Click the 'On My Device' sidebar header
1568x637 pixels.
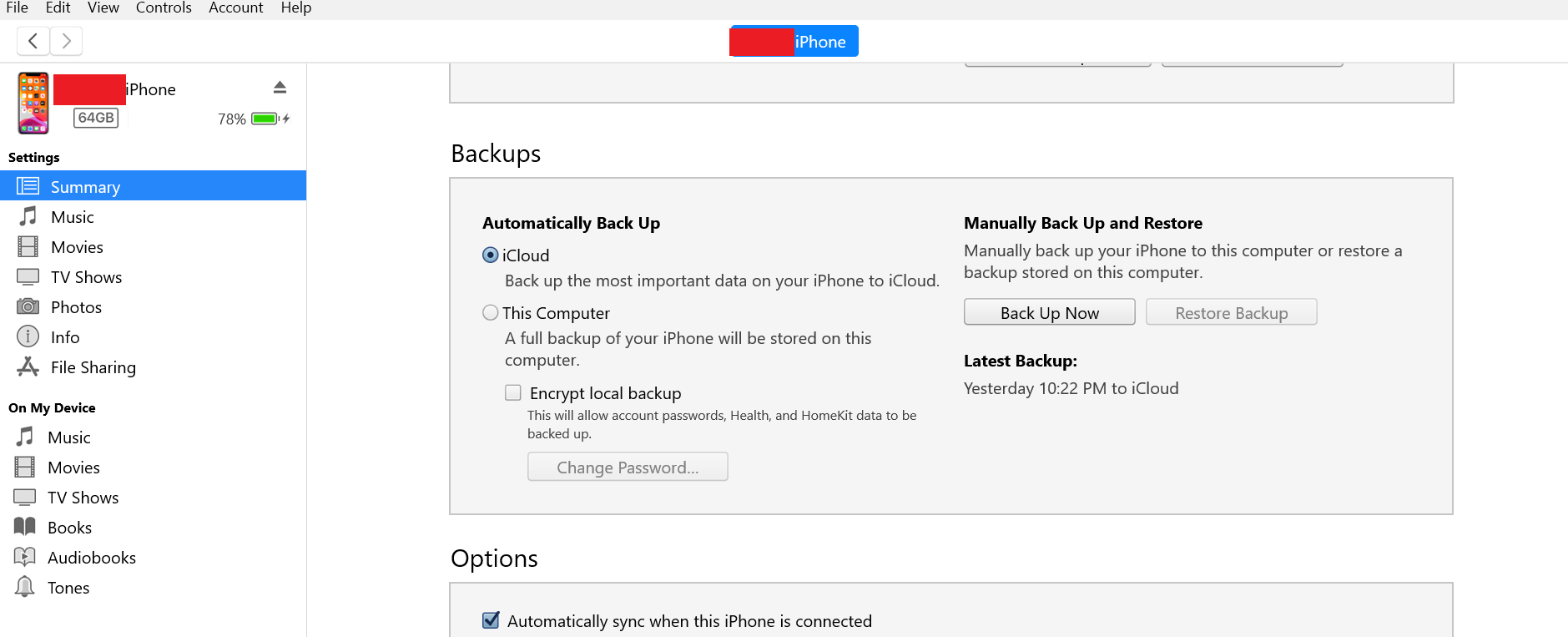point(52,407)
